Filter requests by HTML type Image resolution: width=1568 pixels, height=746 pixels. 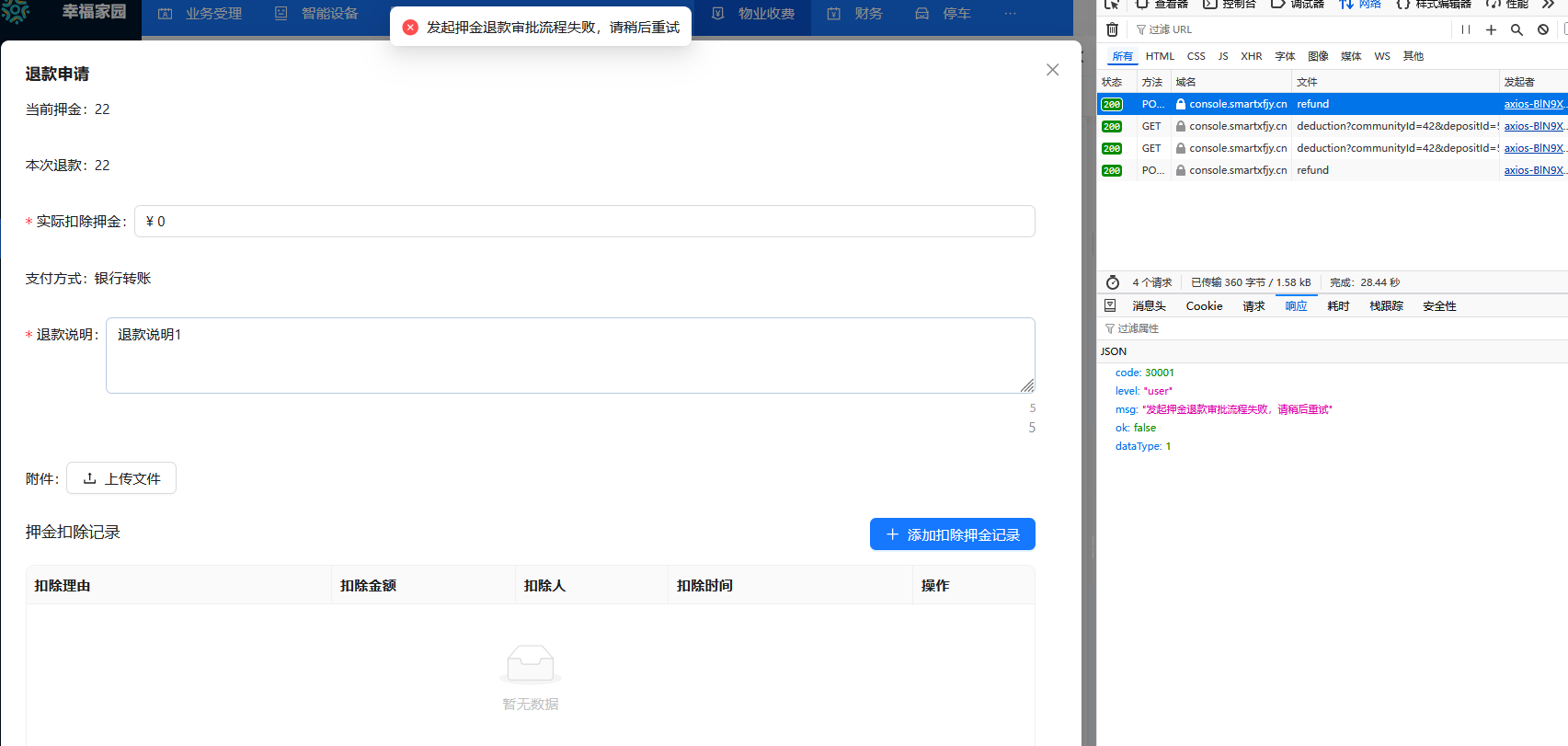pyautogui.click(x=1160, y=56)
